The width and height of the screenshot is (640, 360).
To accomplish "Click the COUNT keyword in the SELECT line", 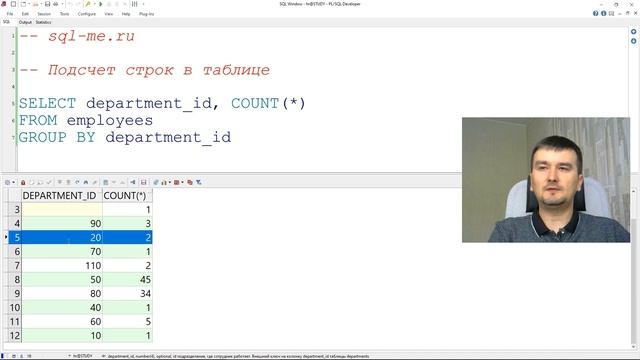I will (255, 103).
